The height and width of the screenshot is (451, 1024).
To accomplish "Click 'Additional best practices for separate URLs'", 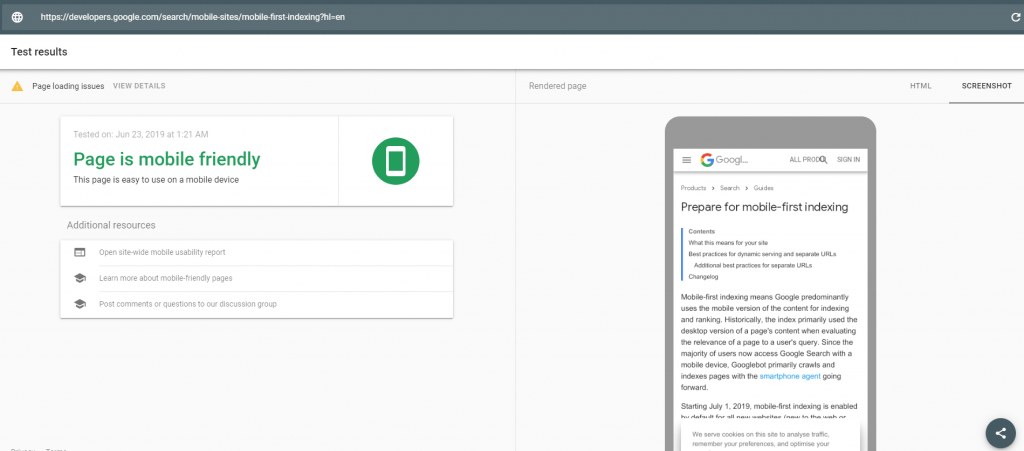I will (753, 266).
